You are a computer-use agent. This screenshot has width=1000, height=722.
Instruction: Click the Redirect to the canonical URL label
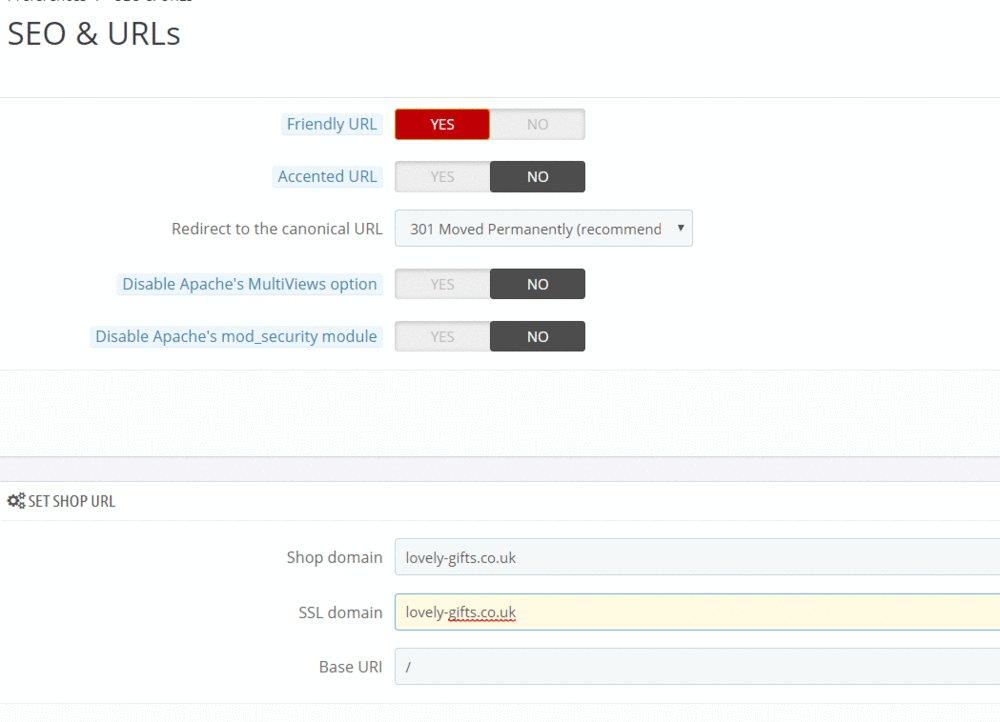tap(276, 229)
